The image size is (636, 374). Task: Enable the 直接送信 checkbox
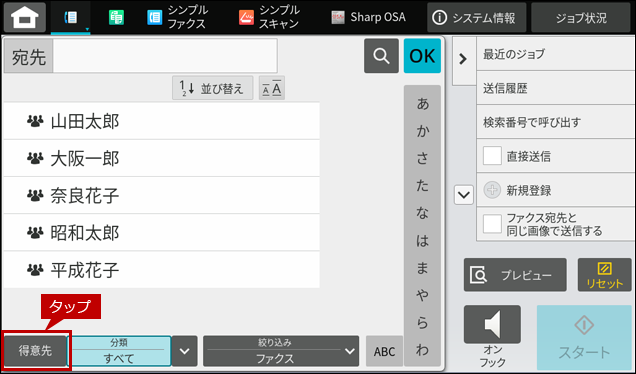click(x=492, y=156)
